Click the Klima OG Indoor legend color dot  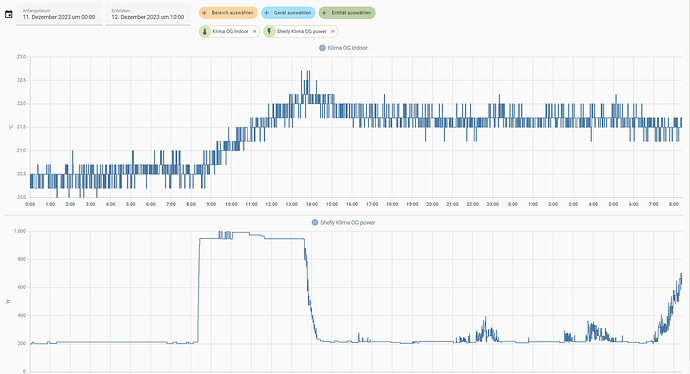coord(322,48)
